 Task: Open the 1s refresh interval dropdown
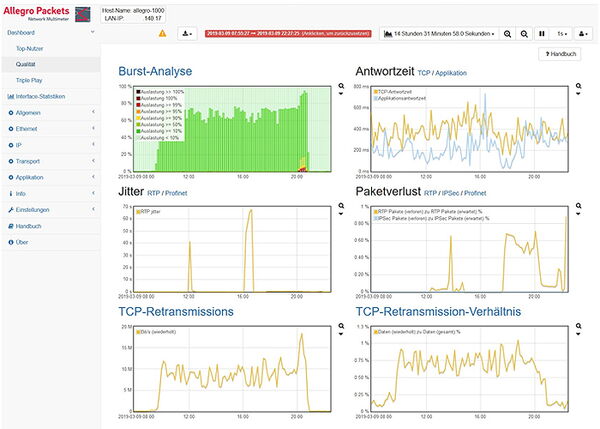tap(562, 33)
